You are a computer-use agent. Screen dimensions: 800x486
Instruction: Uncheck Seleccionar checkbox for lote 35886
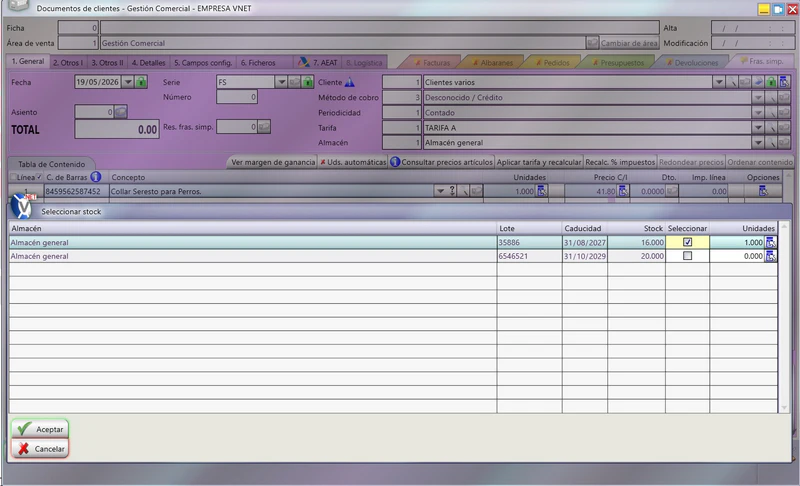coord(687,242)
